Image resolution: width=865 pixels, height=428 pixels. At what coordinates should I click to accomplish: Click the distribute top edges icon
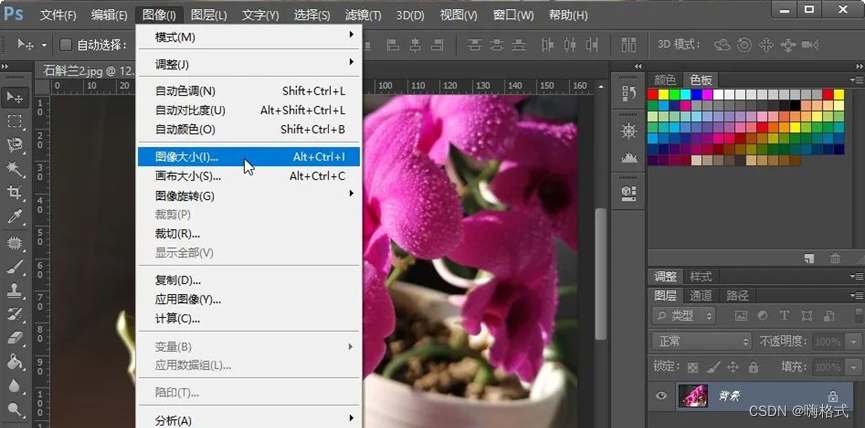tap(474, 45)
